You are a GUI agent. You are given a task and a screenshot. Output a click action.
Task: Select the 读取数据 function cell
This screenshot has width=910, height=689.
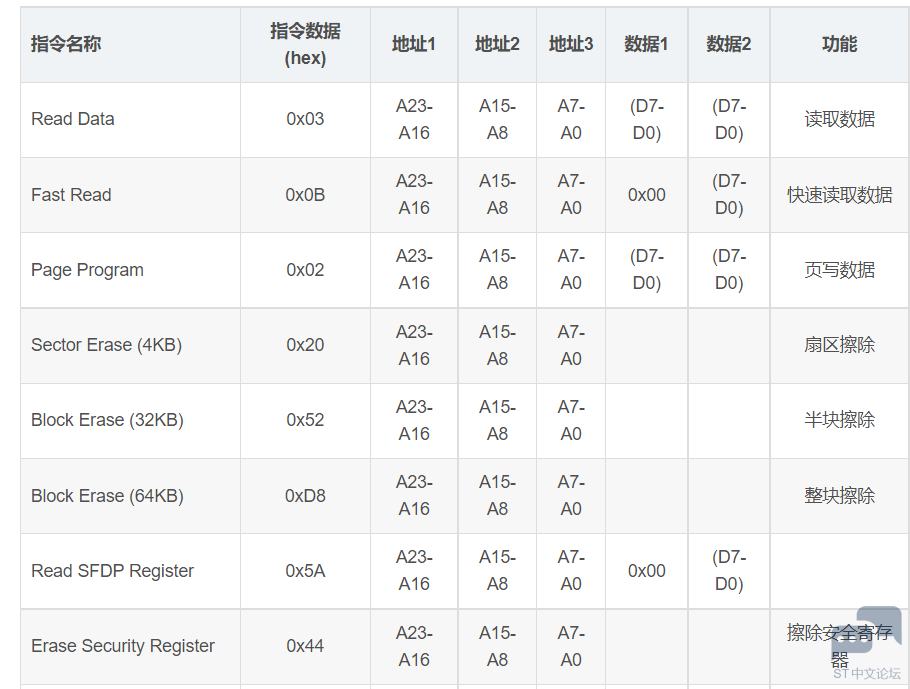[x=839, y=119]
